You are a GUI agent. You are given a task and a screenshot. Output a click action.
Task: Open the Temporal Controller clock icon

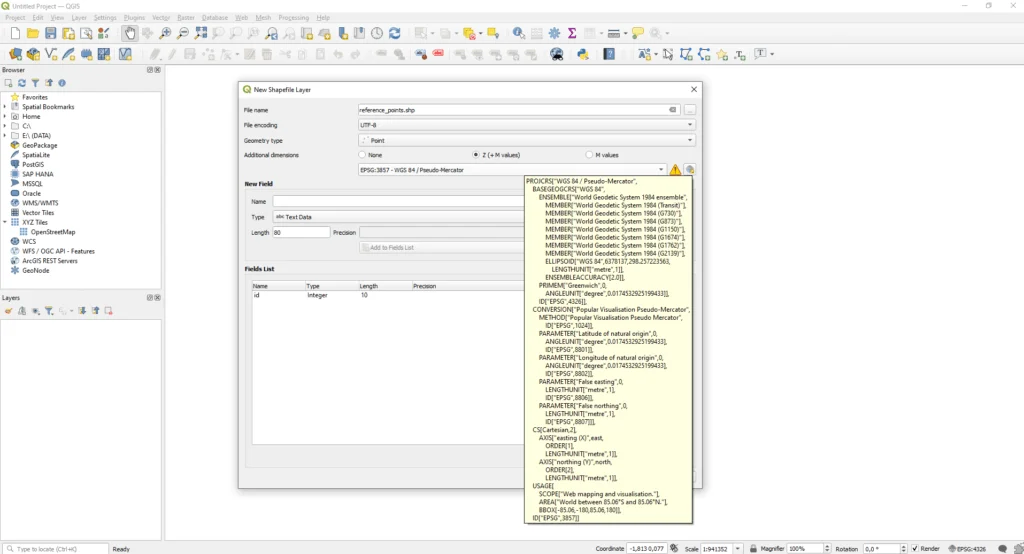click(x=377, y=33)
